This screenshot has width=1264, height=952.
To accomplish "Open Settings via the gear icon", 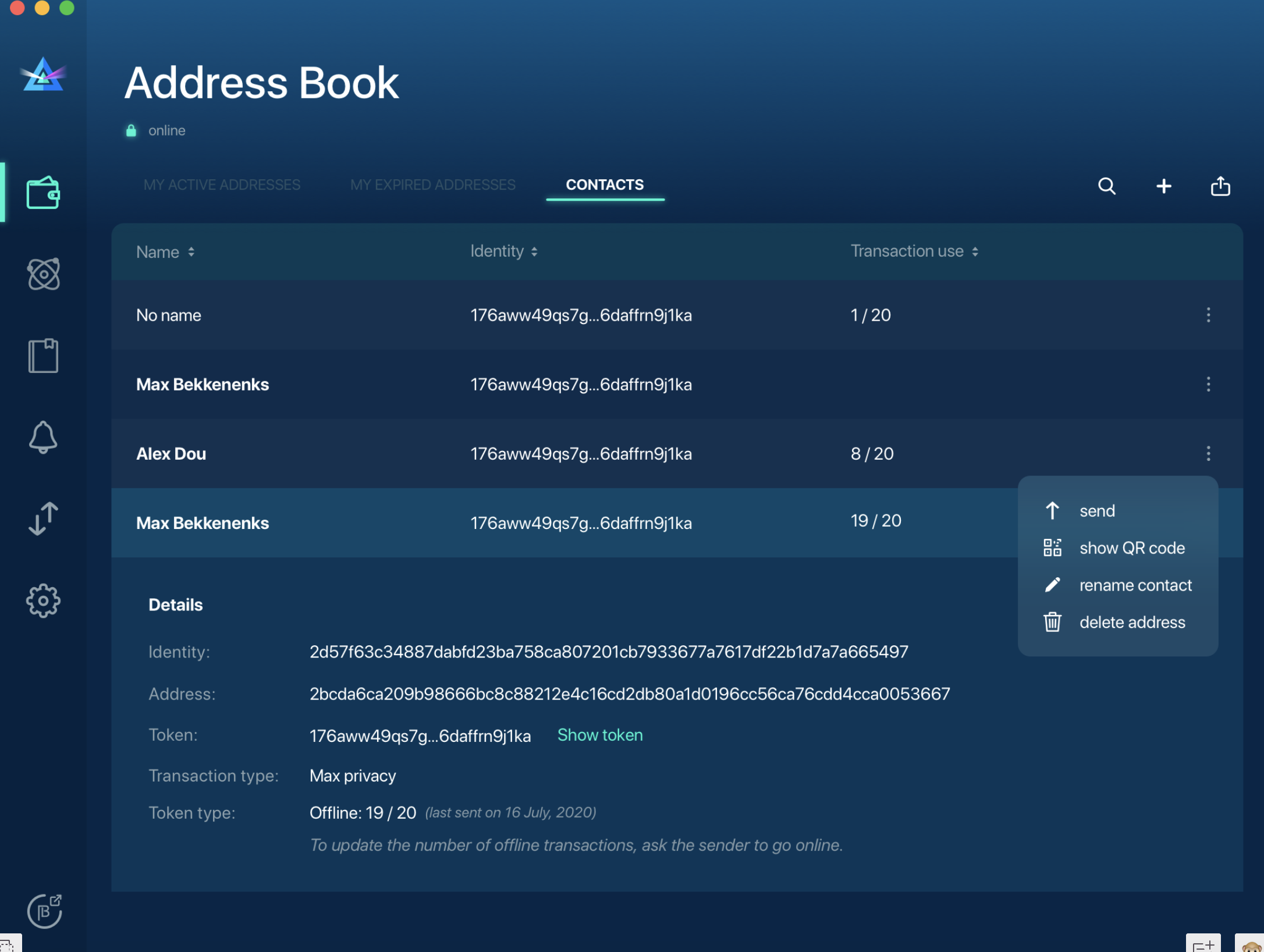I will (43, 601).
